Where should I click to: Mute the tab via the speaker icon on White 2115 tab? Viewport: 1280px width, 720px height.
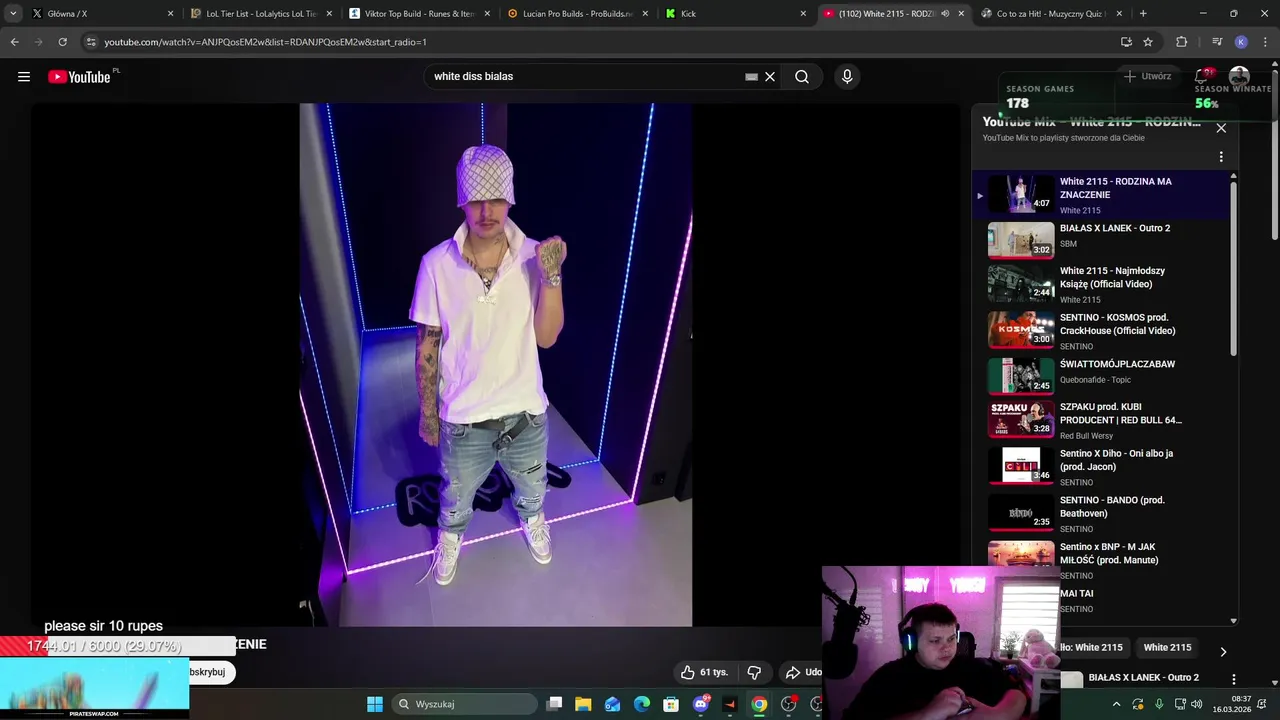tap(945, 14)
